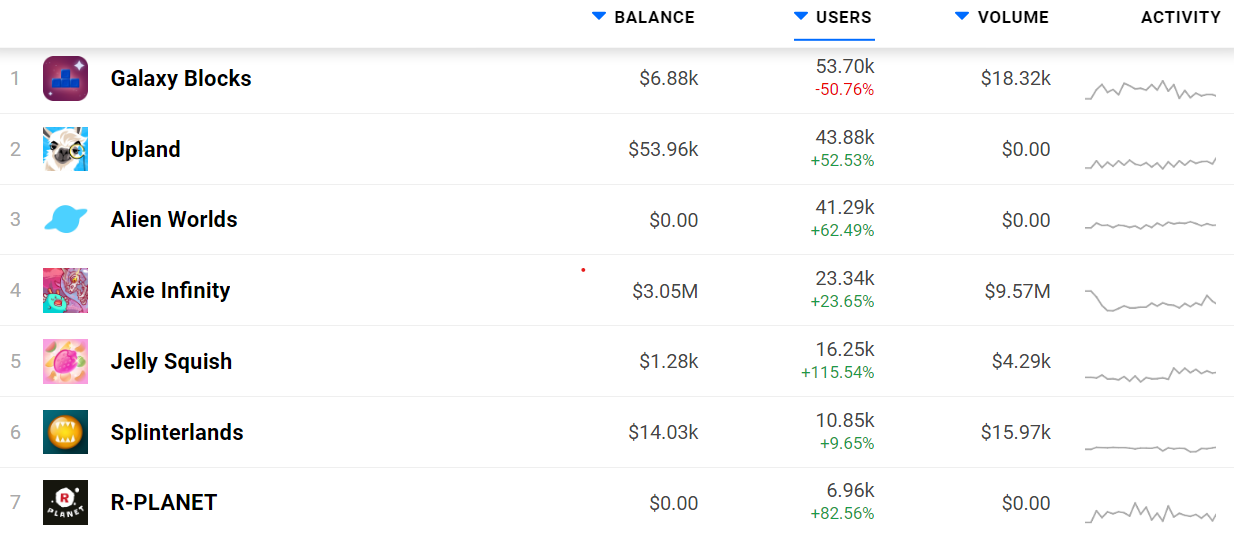Sort the list by Users column
Screen dimensions: 1234x536
tap(834, 17)
